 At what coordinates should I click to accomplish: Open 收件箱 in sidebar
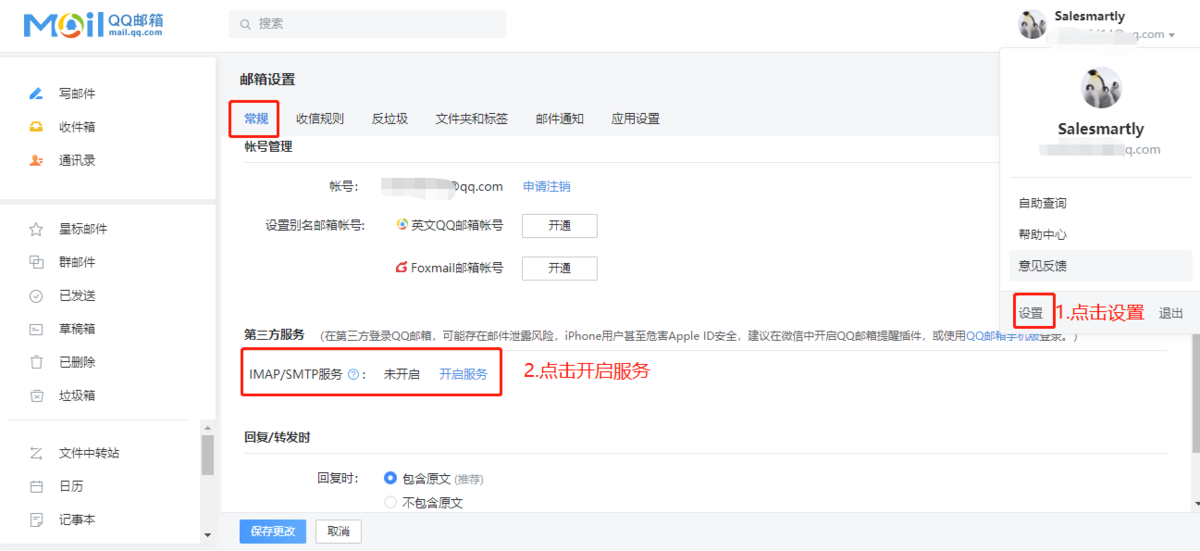click(77, 127)
